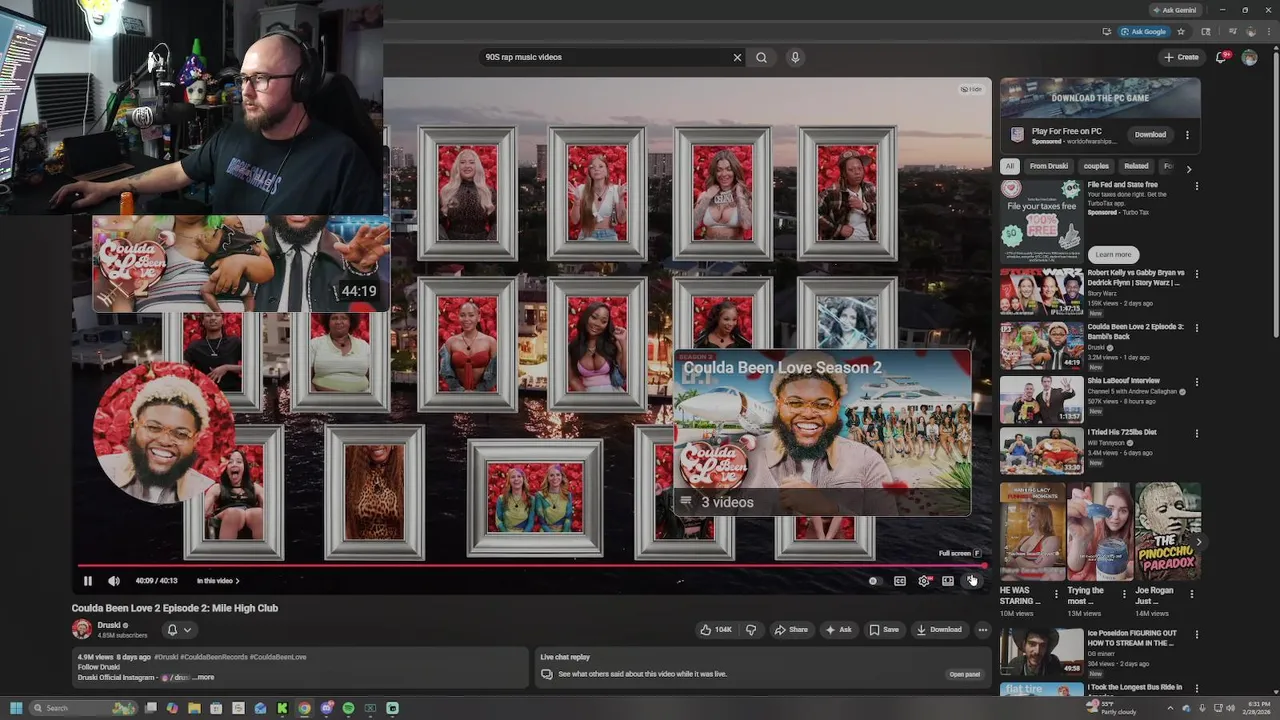
Task: Open options for I Tried His 725lbs Diet
Action: pyautogui.click(x=1196, y=434)
